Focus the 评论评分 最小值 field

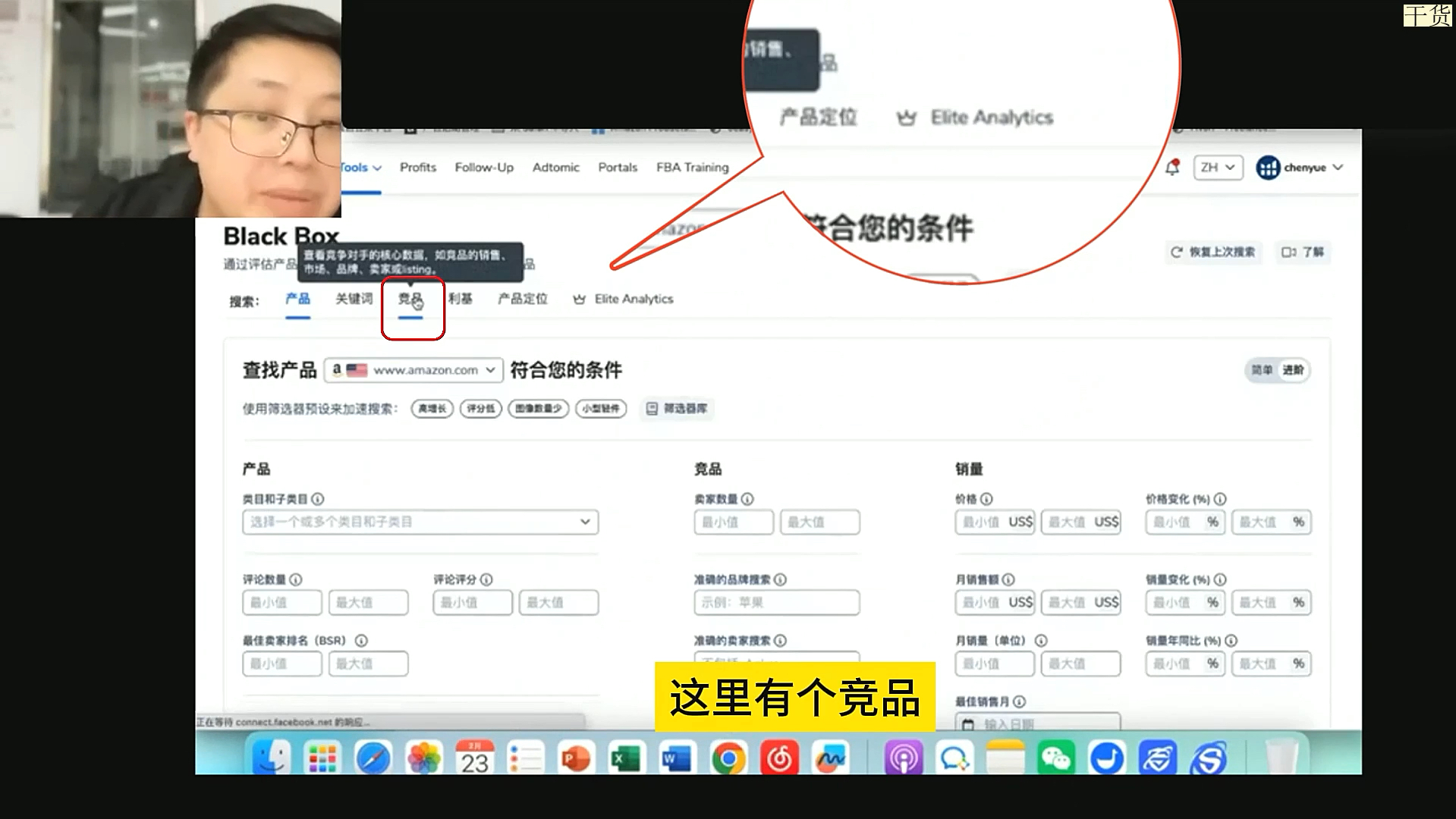(x=473, y=602)
